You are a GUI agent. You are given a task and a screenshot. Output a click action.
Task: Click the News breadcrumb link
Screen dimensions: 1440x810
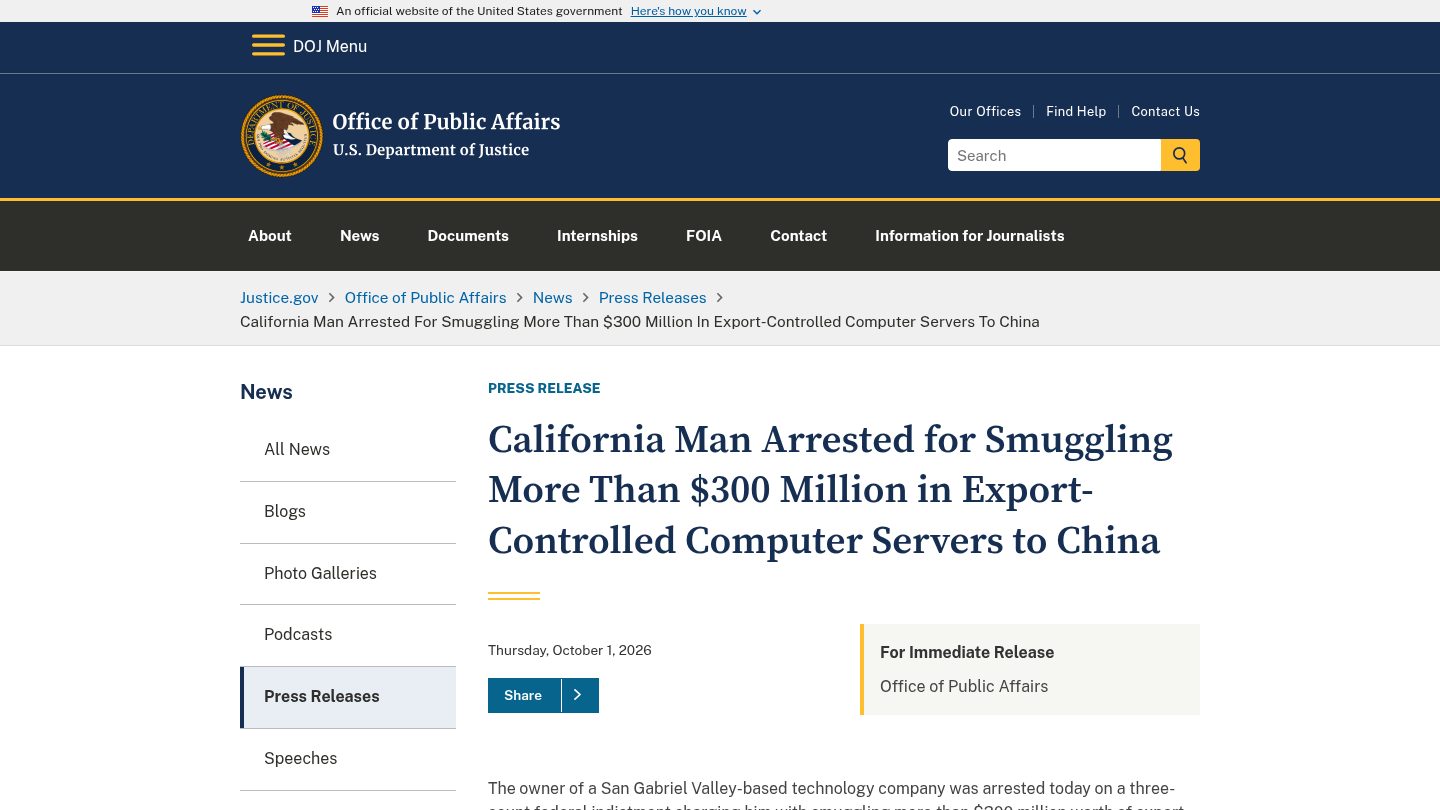[x=552, y=298]
